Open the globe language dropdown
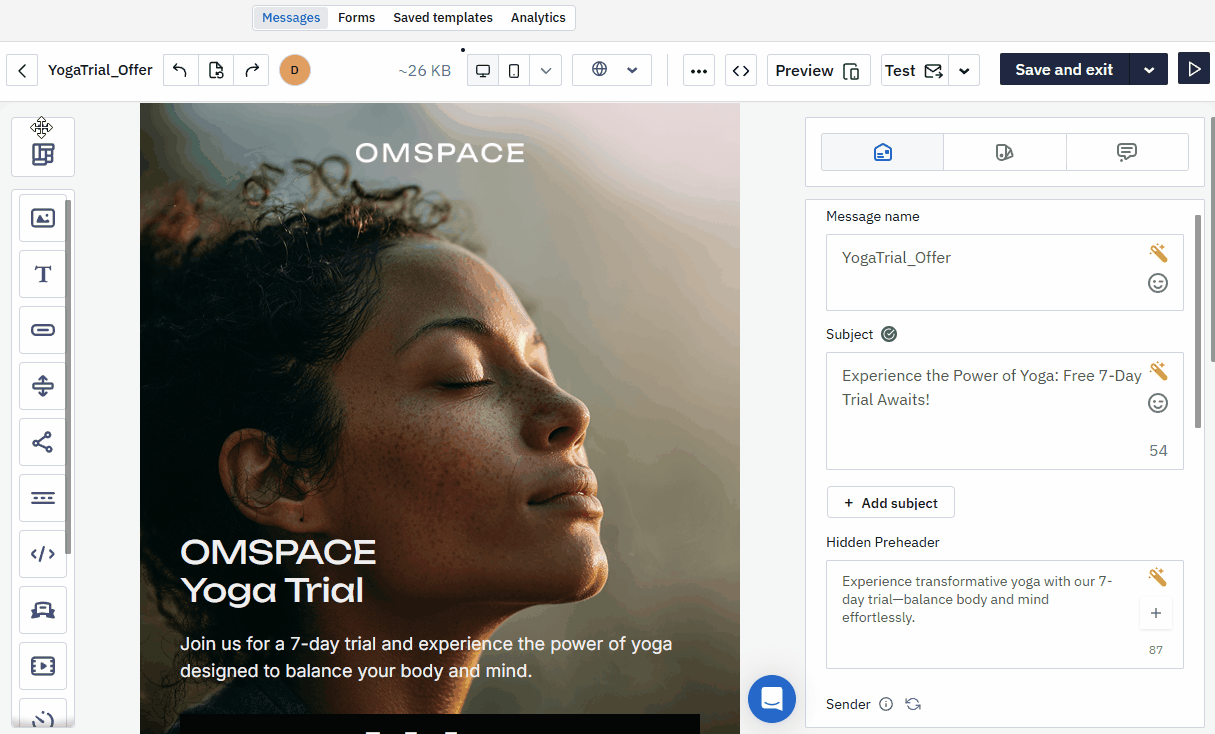 [612, 70]
